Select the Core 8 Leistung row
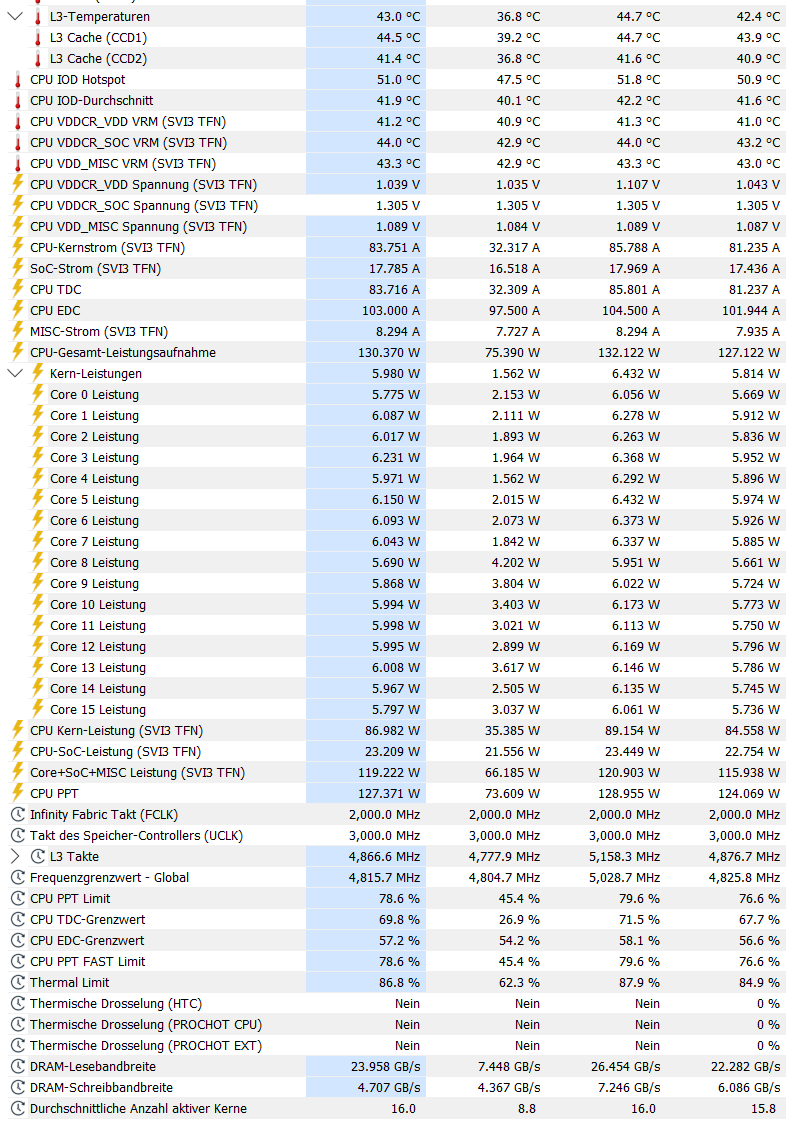Viewport: 797px width, 1122px height. pyautogui.click(x=396, y=562)
